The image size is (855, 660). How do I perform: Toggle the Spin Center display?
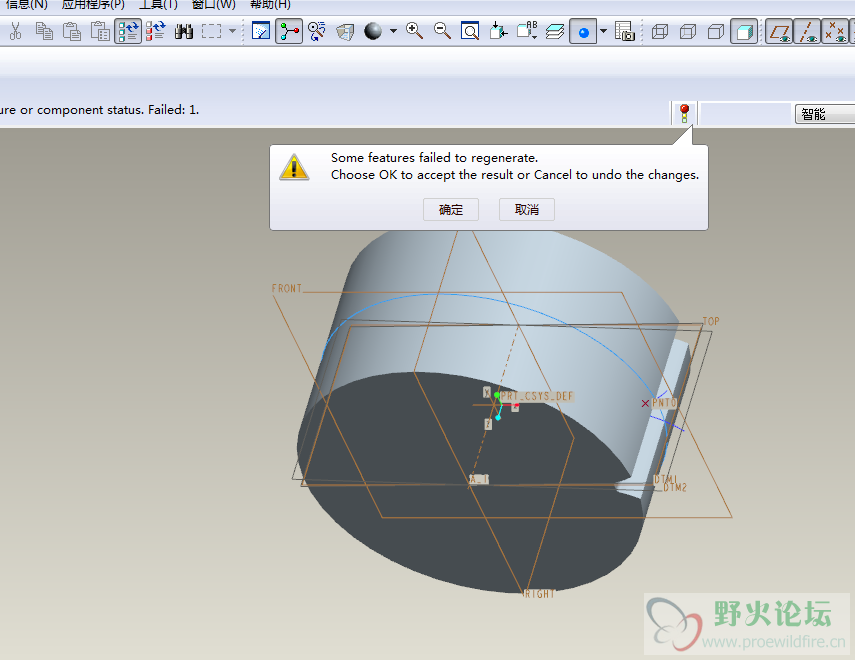289,31
